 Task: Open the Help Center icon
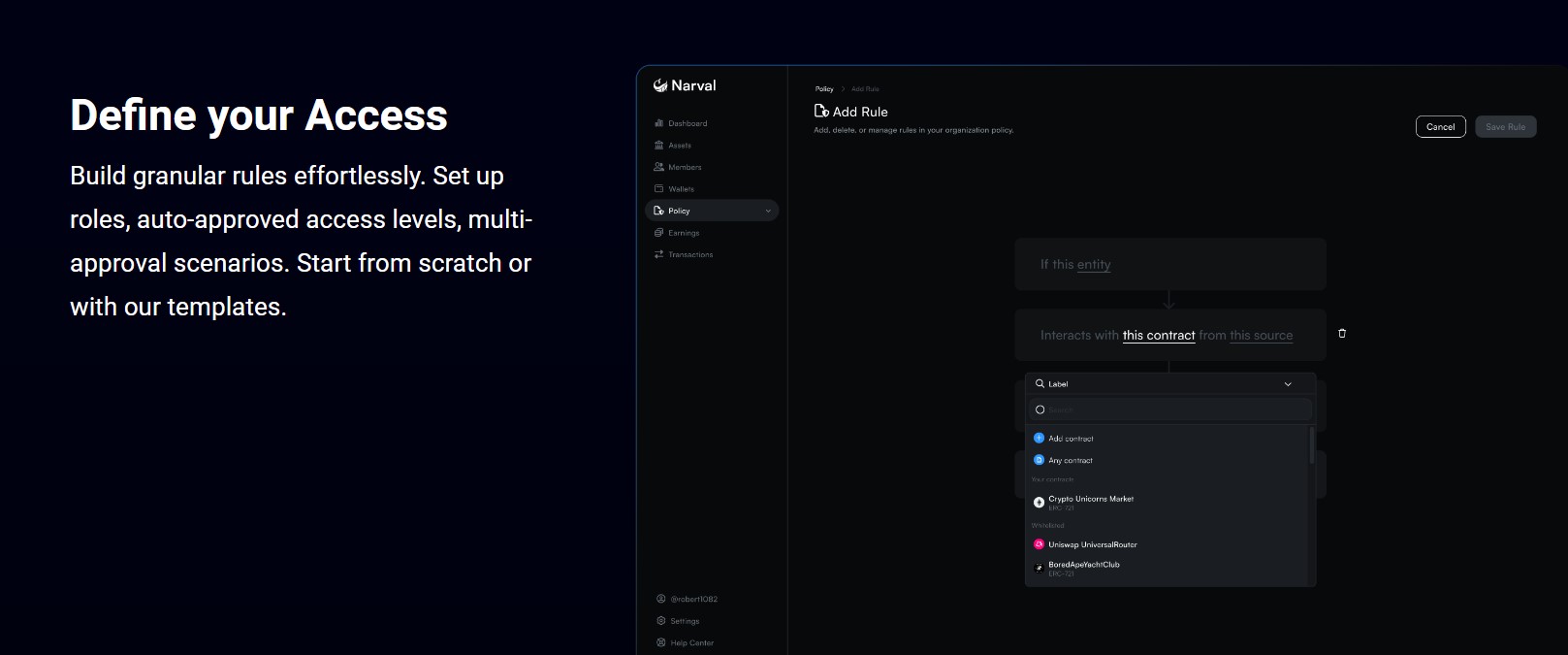[661, 642]
